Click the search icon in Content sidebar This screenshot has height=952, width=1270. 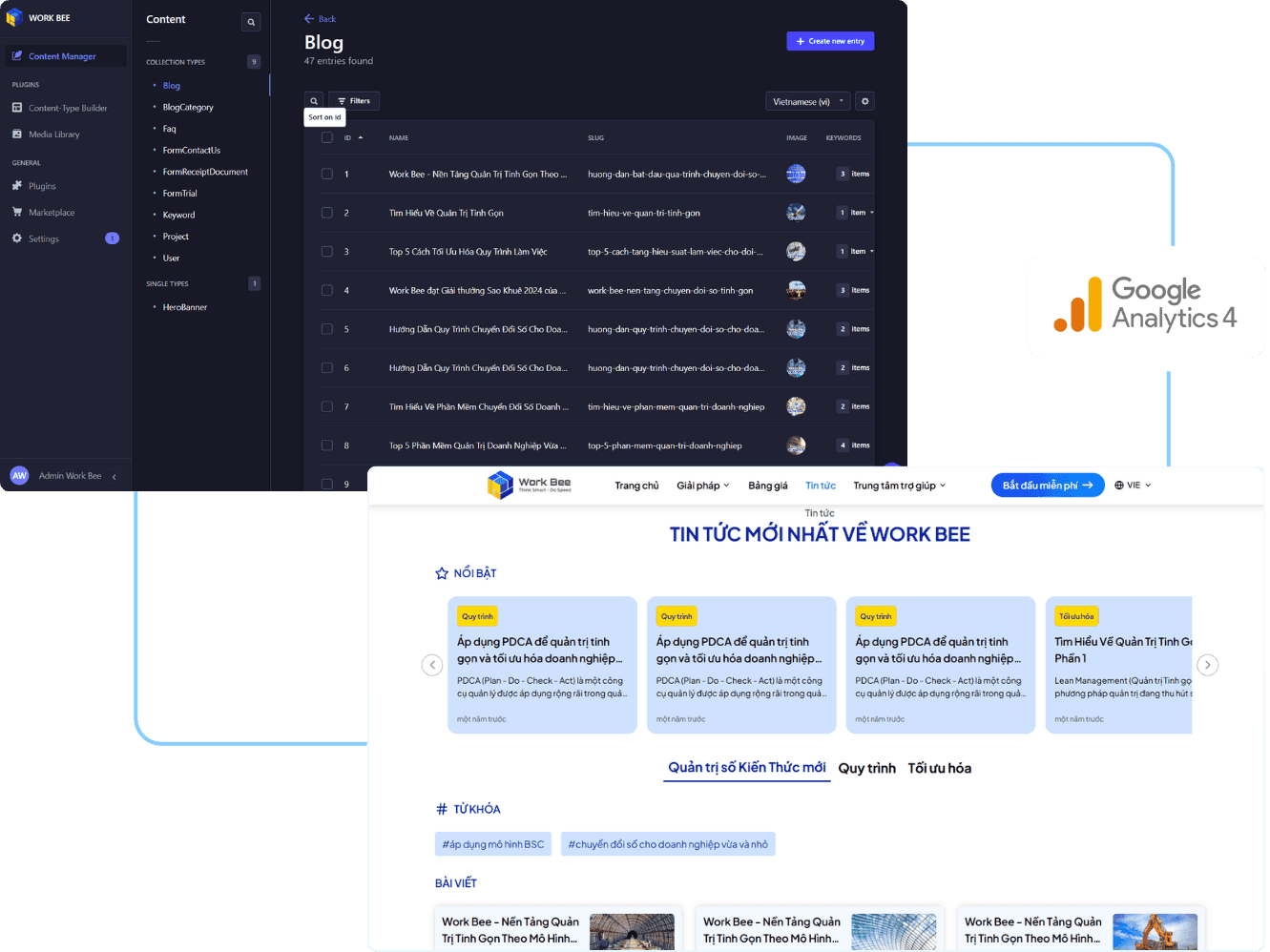(251, 22)
